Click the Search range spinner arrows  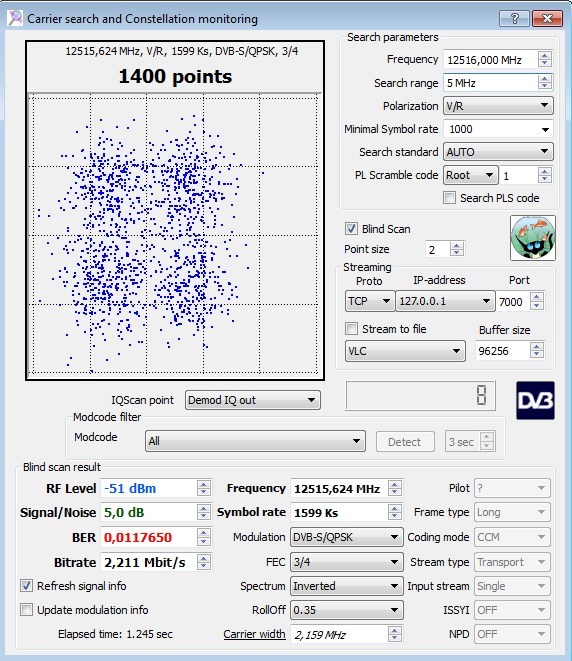tap(545, 83)
